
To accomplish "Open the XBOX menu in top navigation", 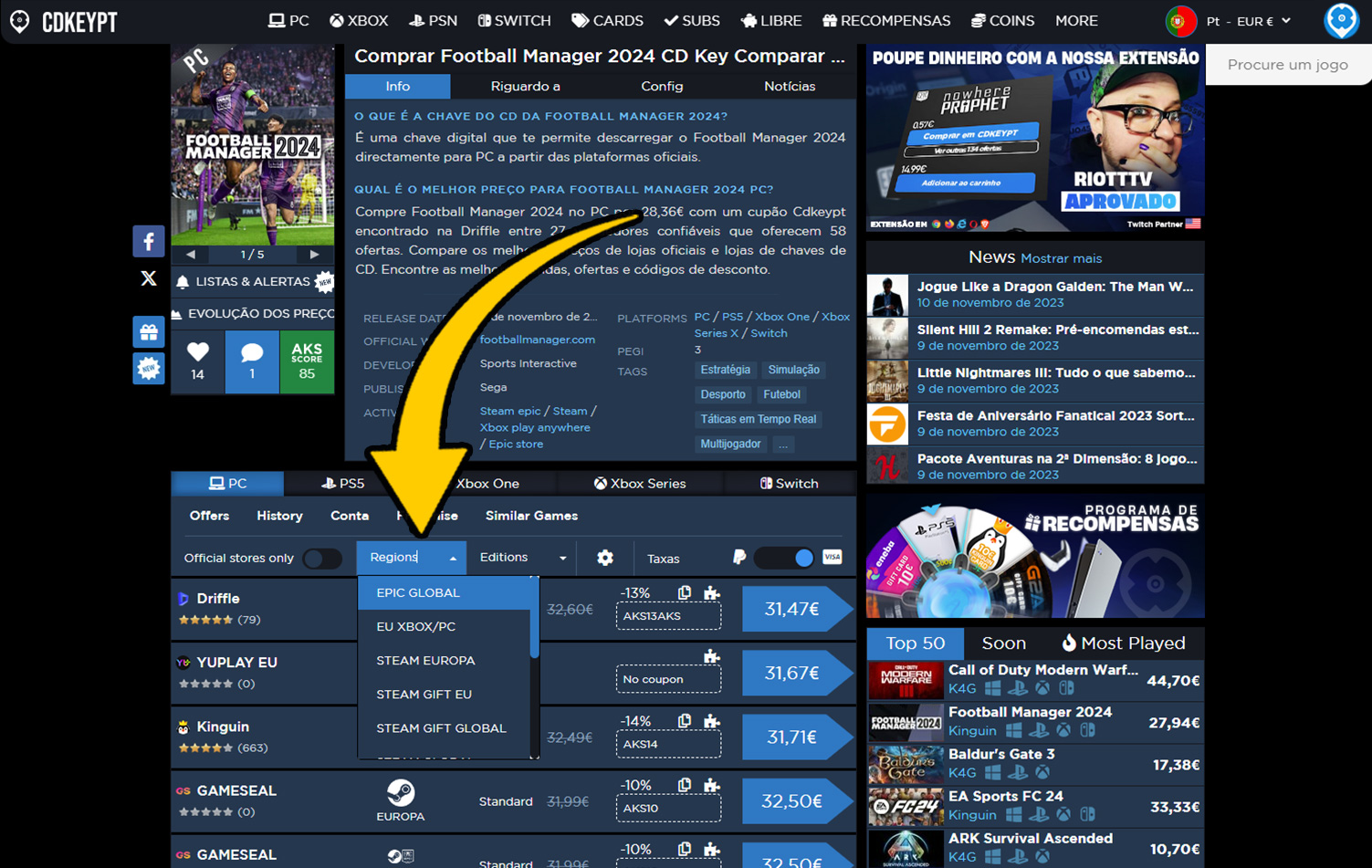I will tap(359, 21).
